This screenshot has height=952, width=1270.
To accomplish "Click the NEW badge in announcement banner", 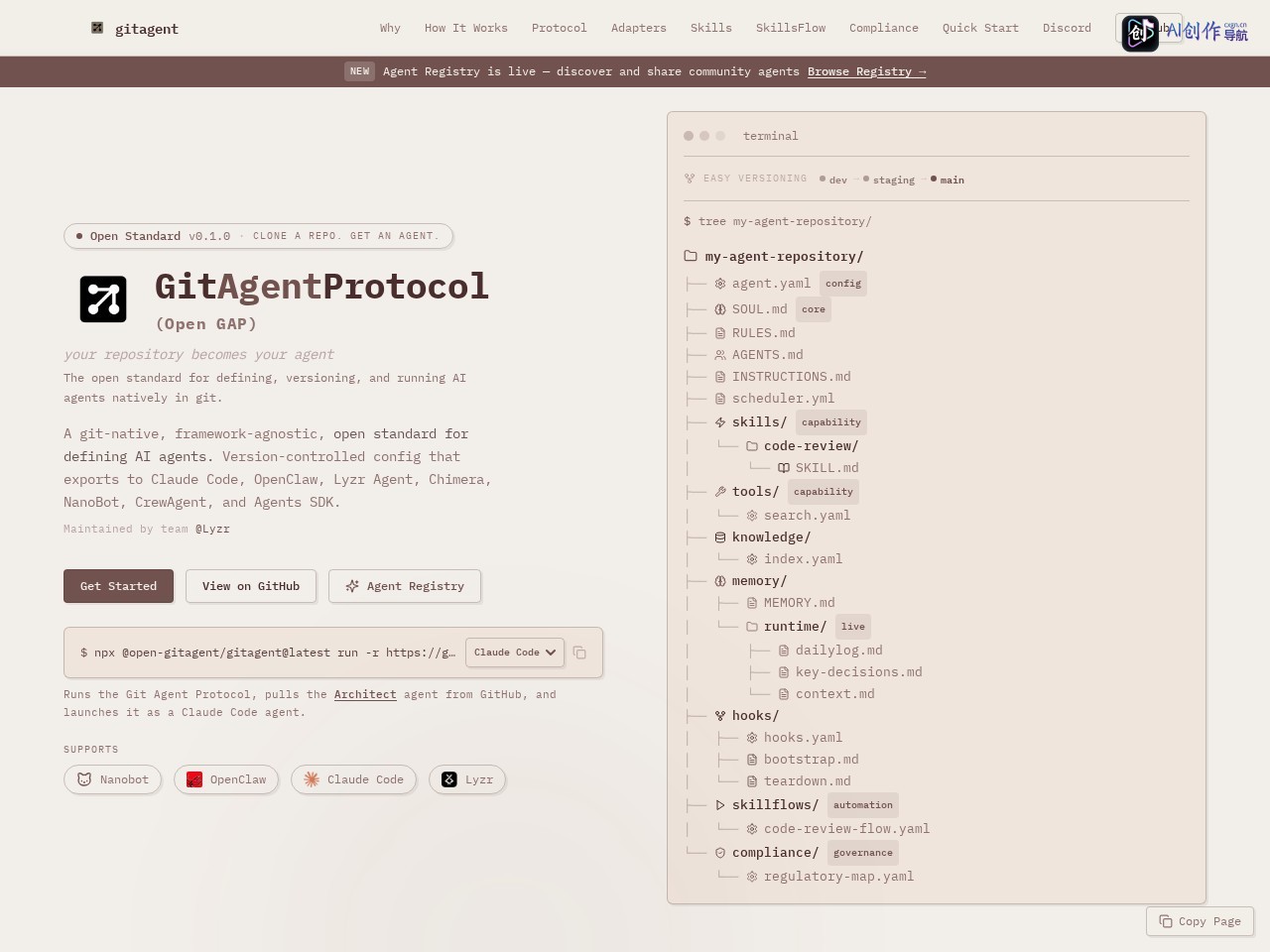I will [359, 71].
